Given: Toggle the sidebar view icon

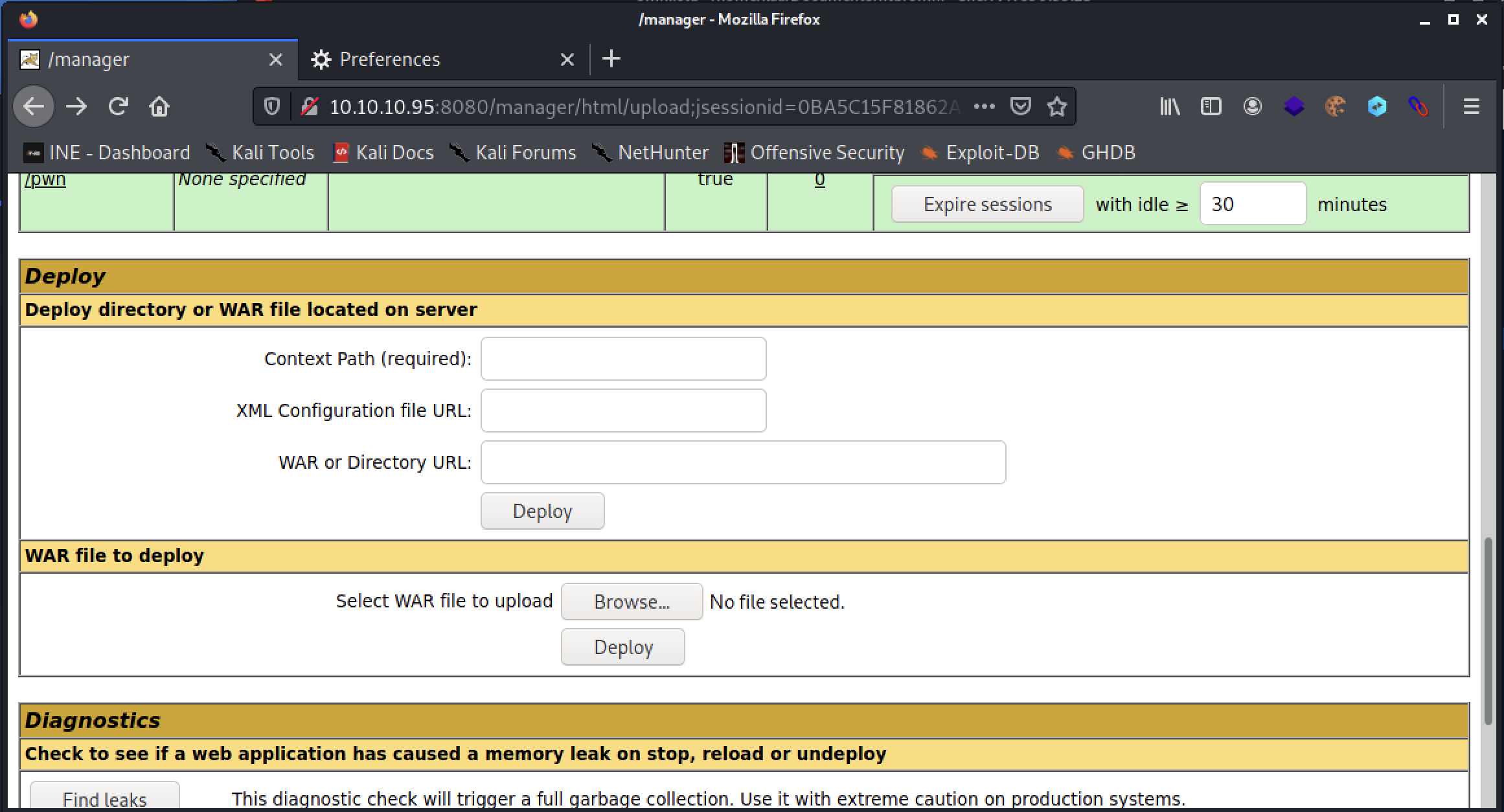Looking at the screenshot, I should click(1211, 106).
